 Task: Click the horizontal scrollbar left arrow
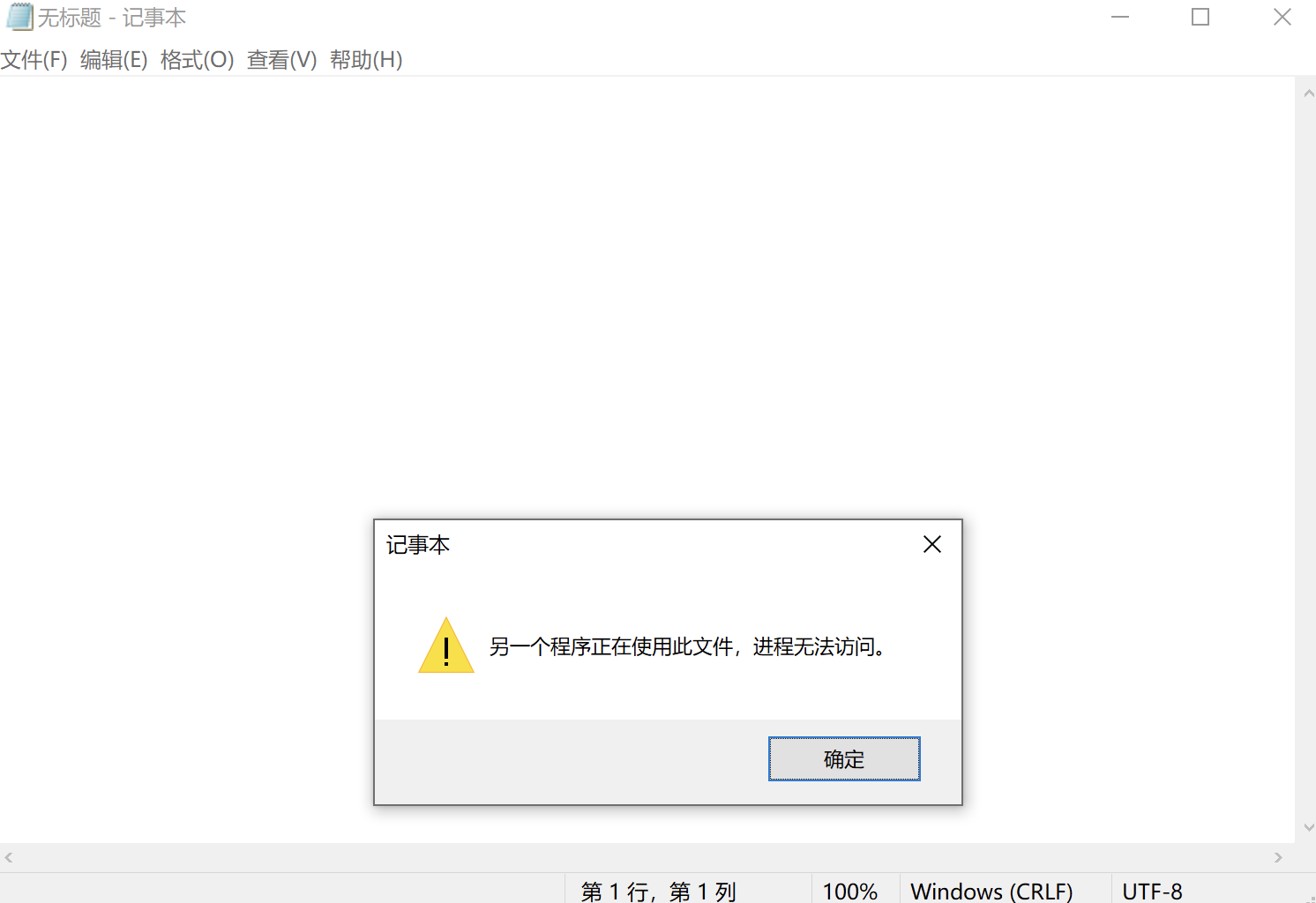9,857
